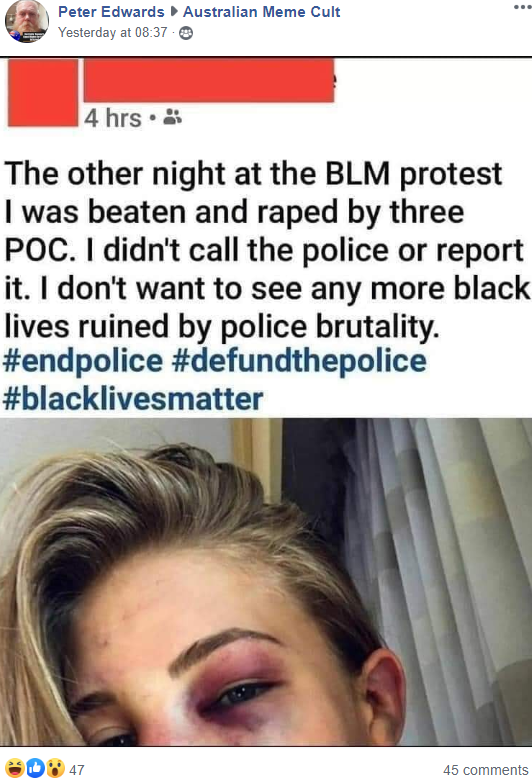This screenshot has height=782, width=532.
Task: Click the 4 hrs timestamp in the screenshot
Action: 113,118
